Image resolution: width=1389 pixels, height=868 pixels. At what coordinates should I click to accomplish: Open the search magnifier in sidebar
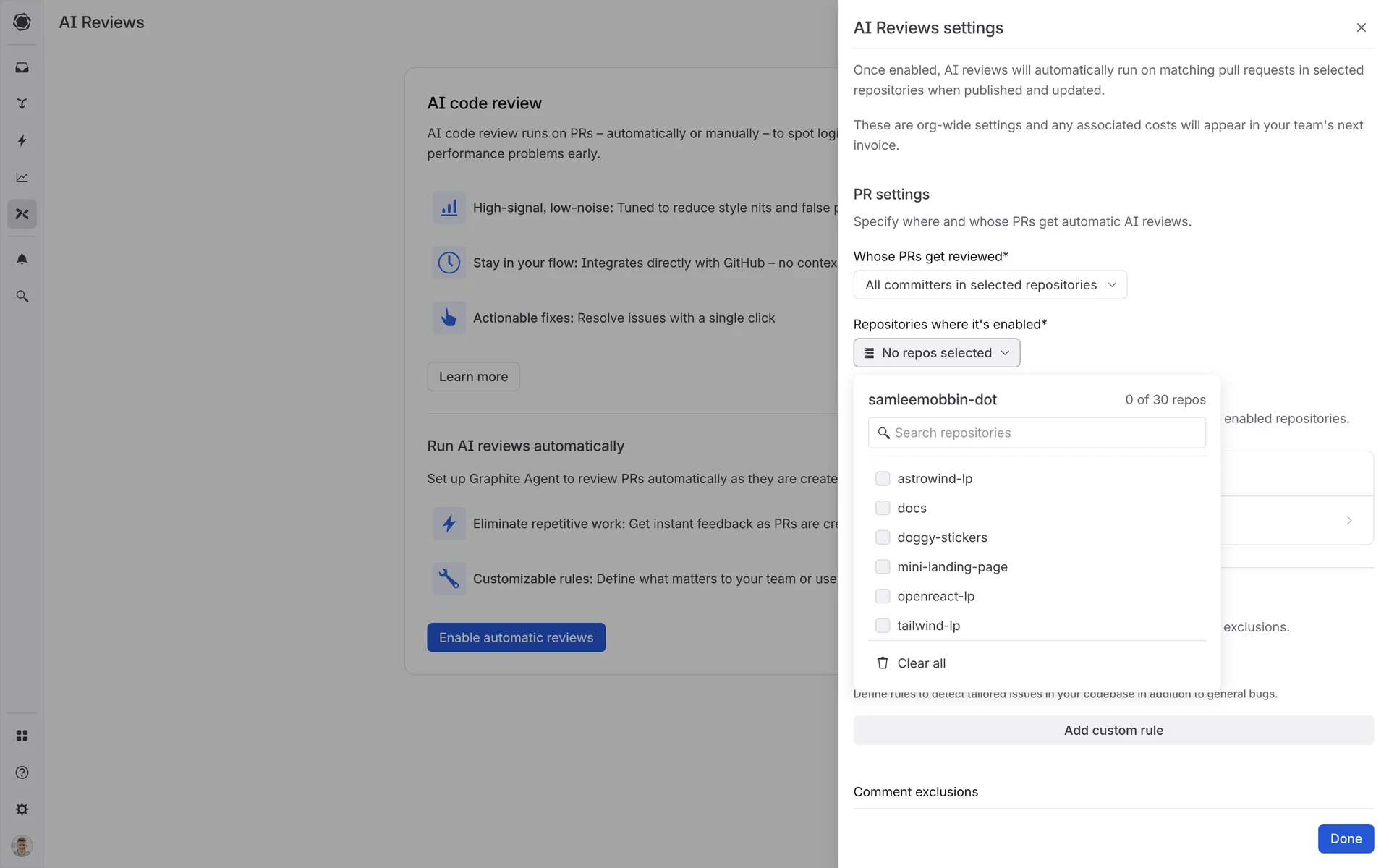coord(22,296)
